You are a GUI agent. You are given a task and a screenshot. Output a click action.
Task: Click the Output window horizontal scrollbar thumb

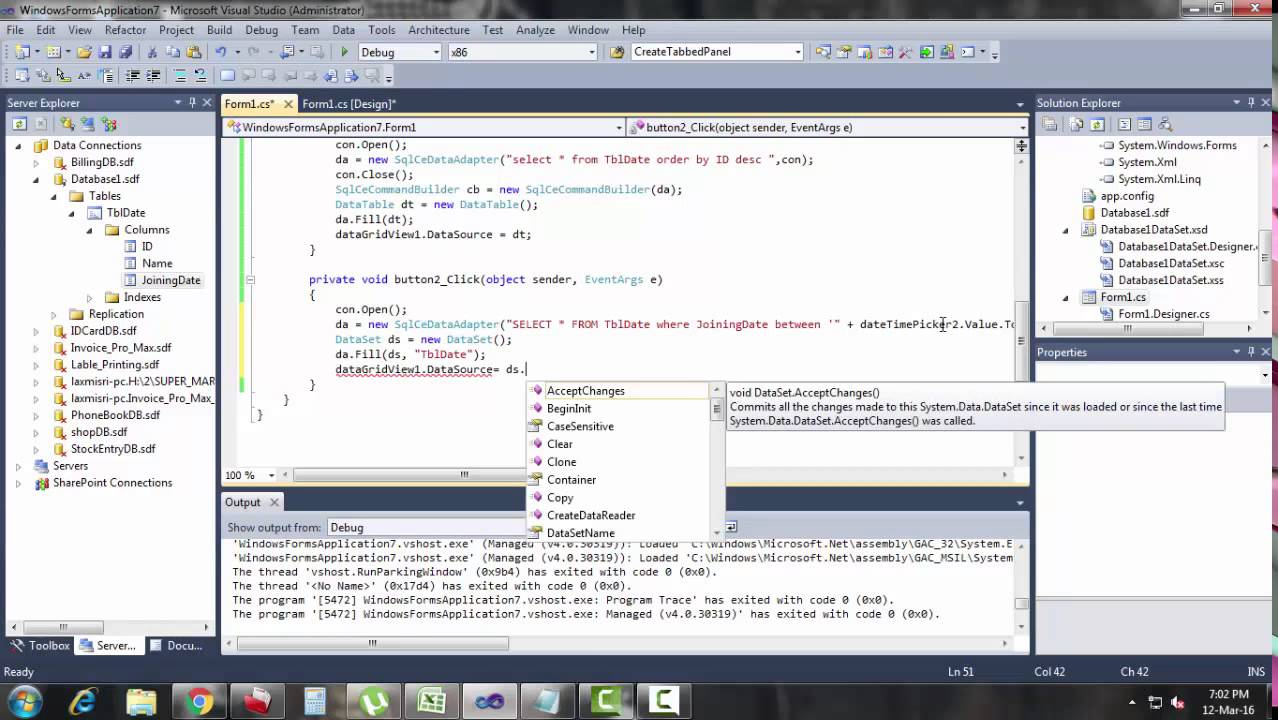(x=372, y=643)
